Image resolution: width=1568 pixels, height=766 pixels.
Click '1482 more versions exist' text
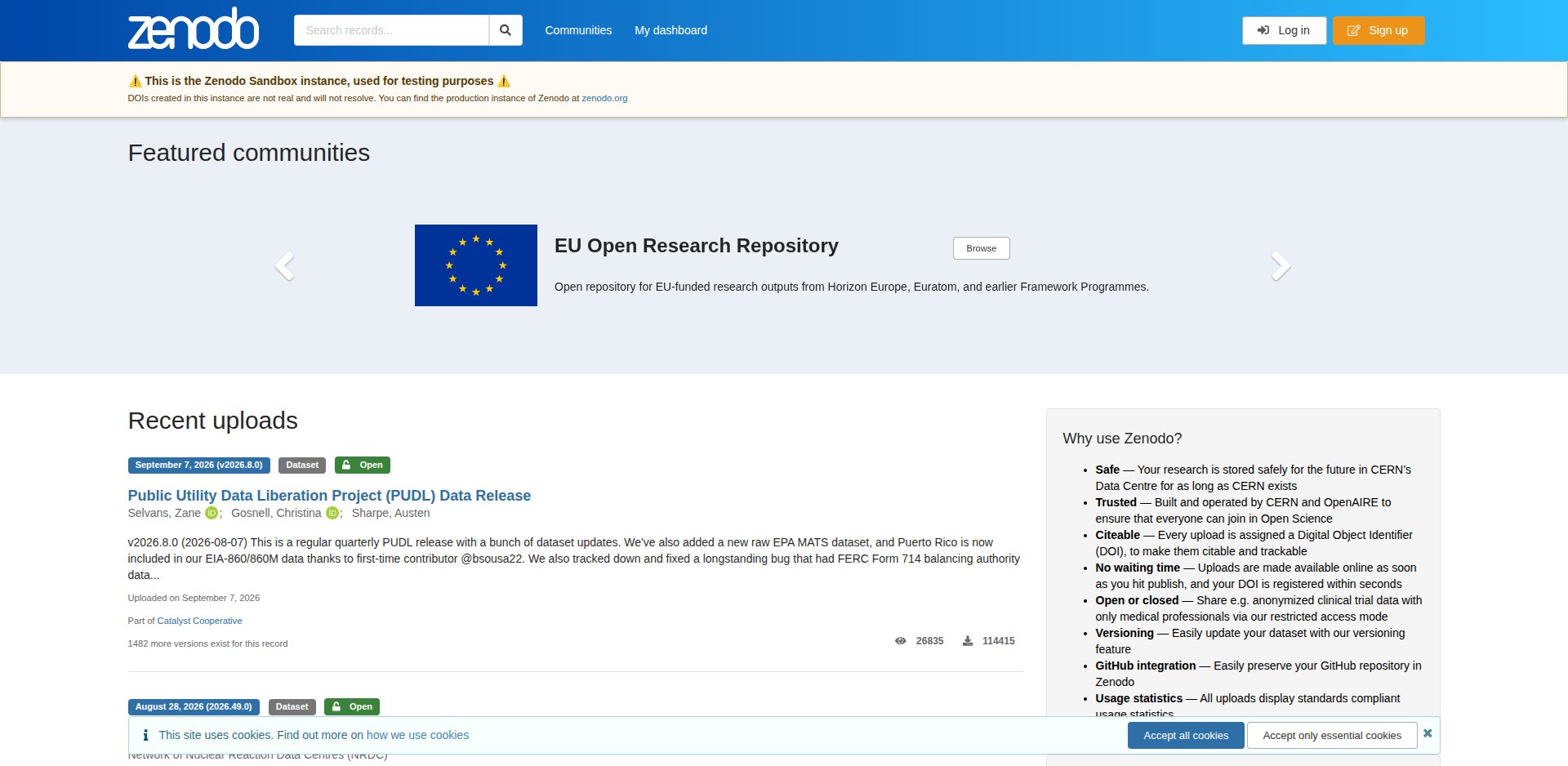tap(207, 644)
